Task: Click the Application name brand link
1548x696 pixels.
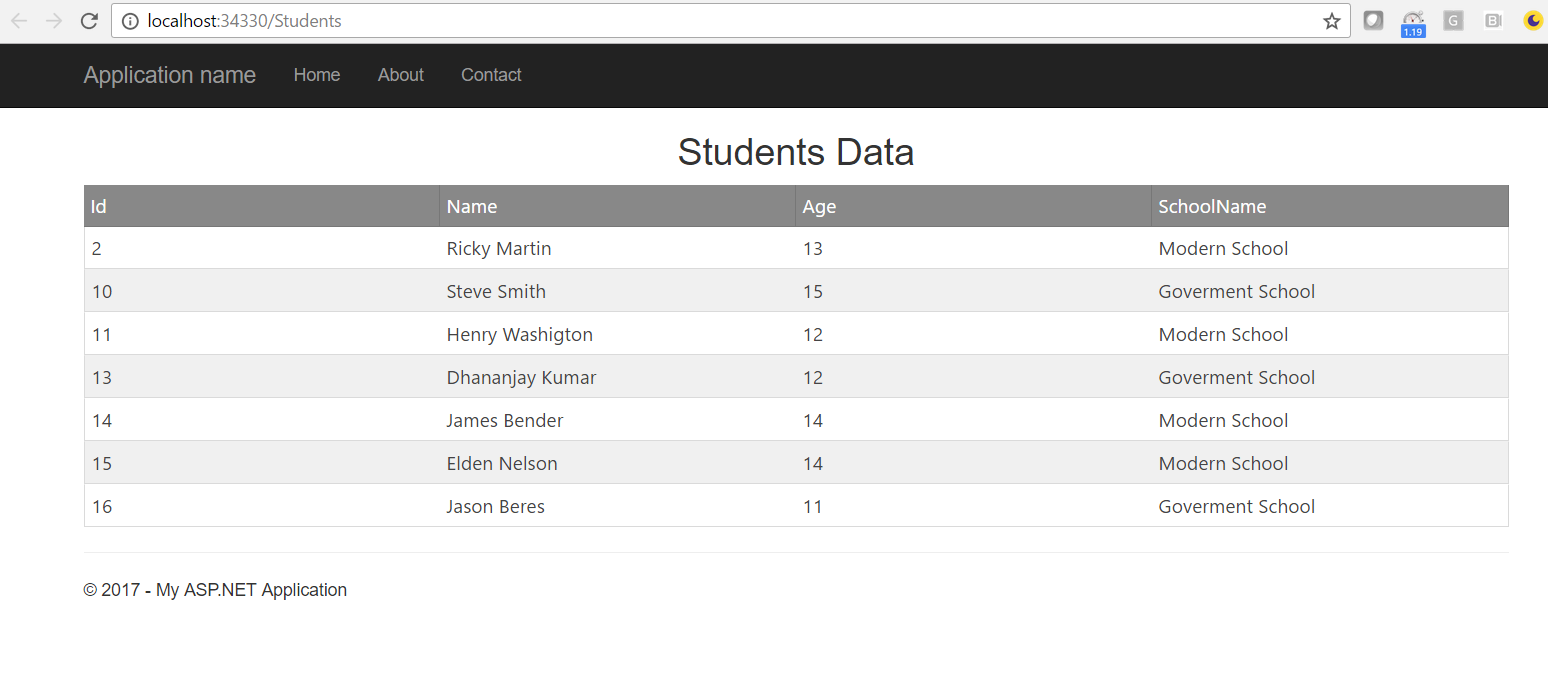Action: [170, 75]
